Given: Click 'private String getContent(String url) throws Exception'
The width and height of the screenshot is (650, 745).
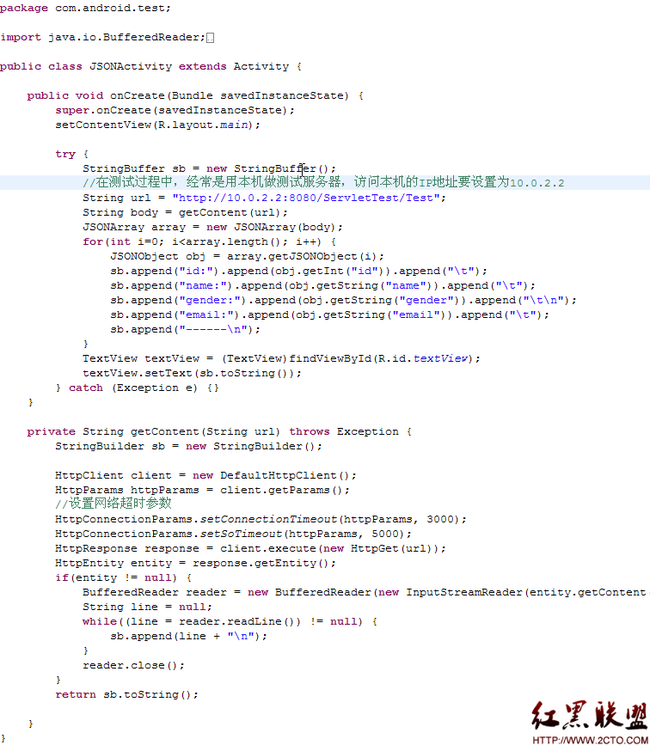Looking at the screenshot, I should tap(219, 432).
